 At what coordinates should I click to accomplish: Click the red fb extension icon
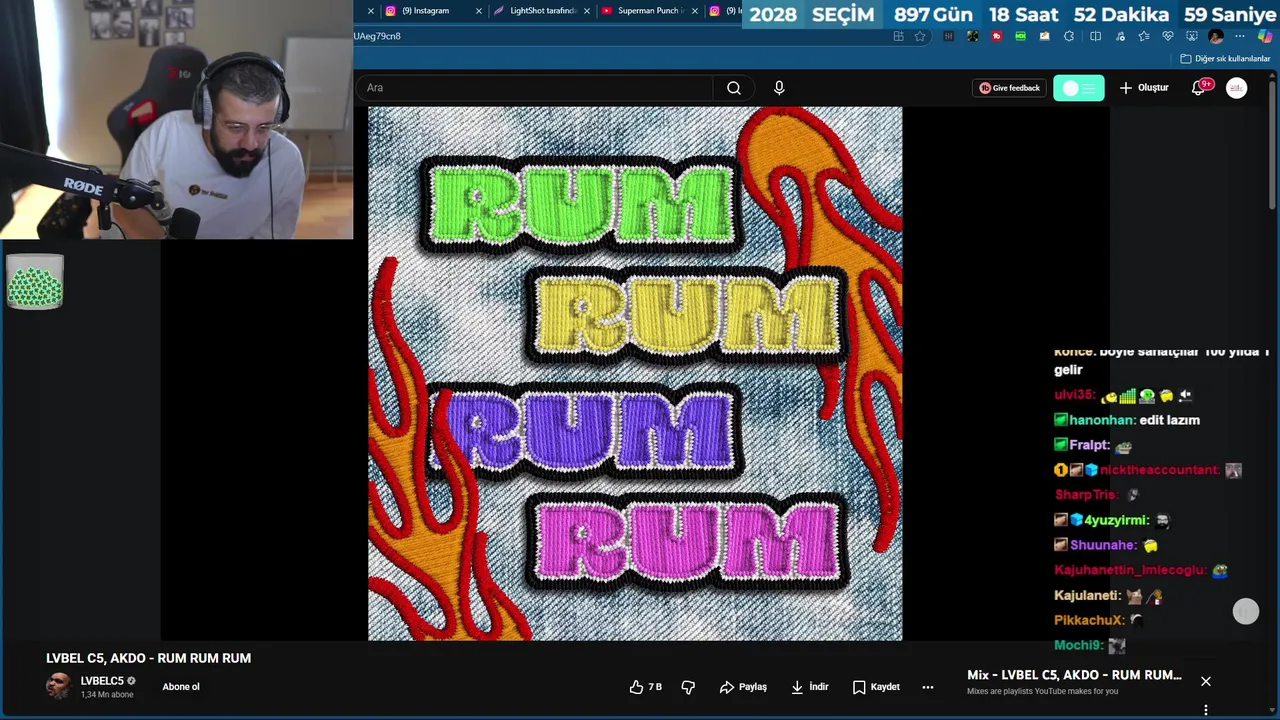pyautogui.click(x=997, y=36)
